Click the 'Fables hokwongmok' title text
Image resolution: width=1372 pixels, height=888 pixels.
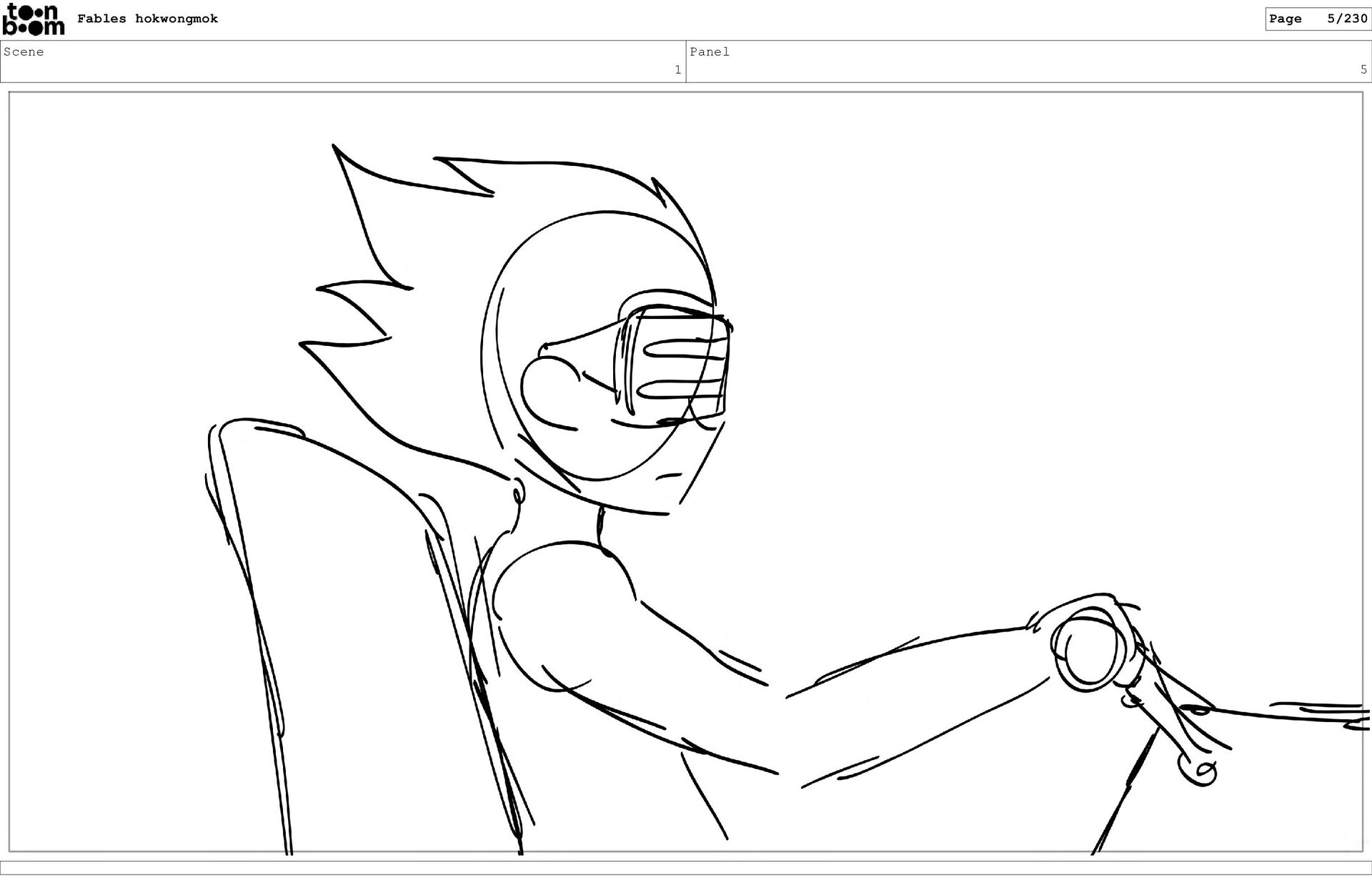tap(147, 19)
